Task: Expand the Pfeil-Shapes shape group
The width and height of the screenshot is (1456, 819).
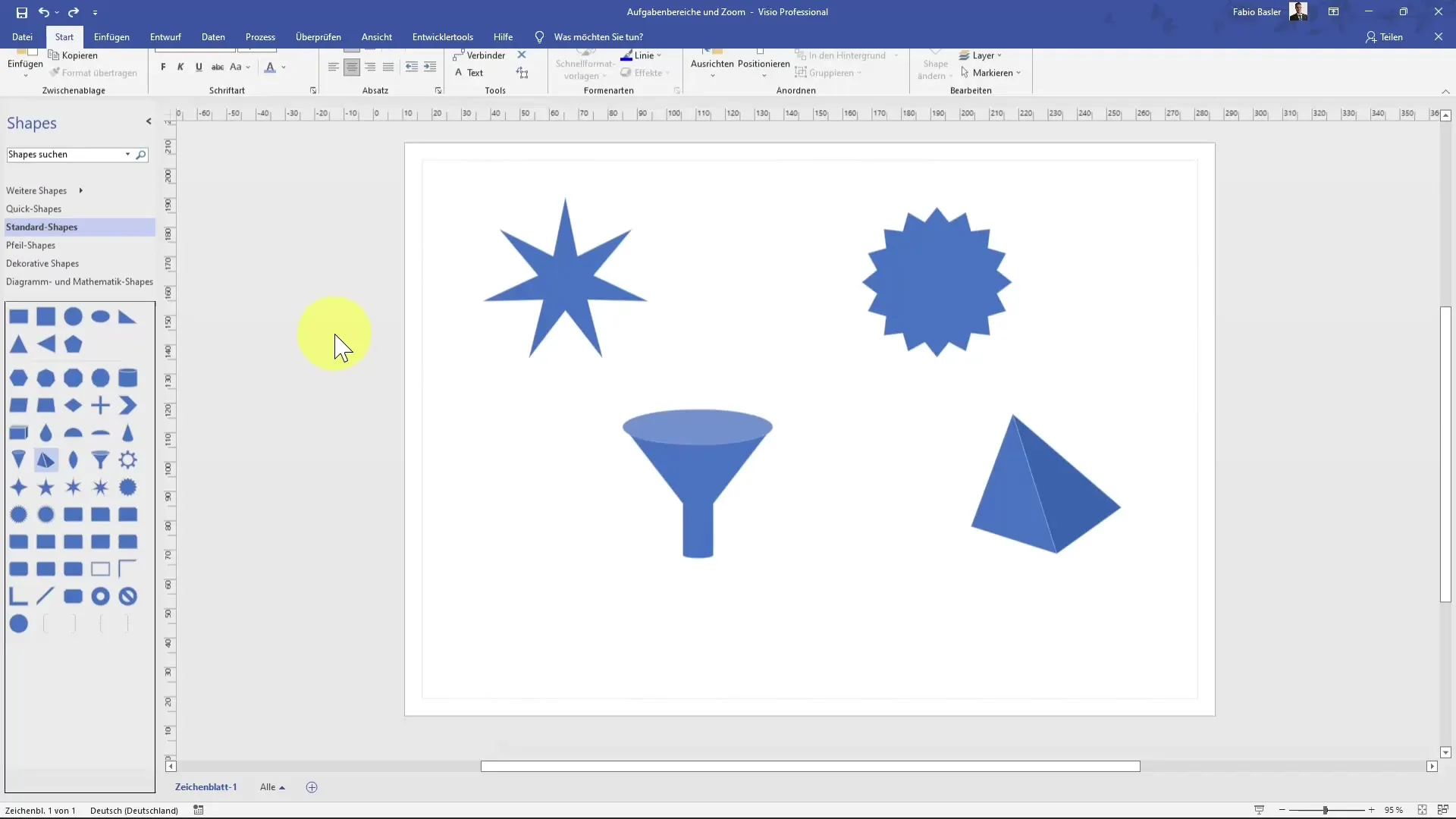Action: [x=30, y=245]
